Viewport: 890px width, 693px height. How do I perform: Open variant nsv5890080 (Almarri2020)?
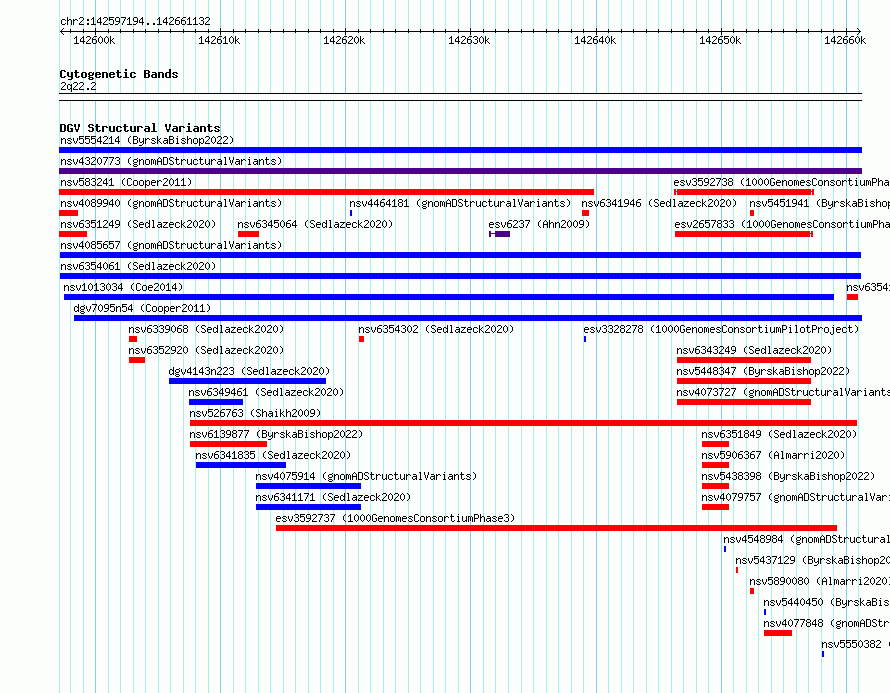pos(819,581)
